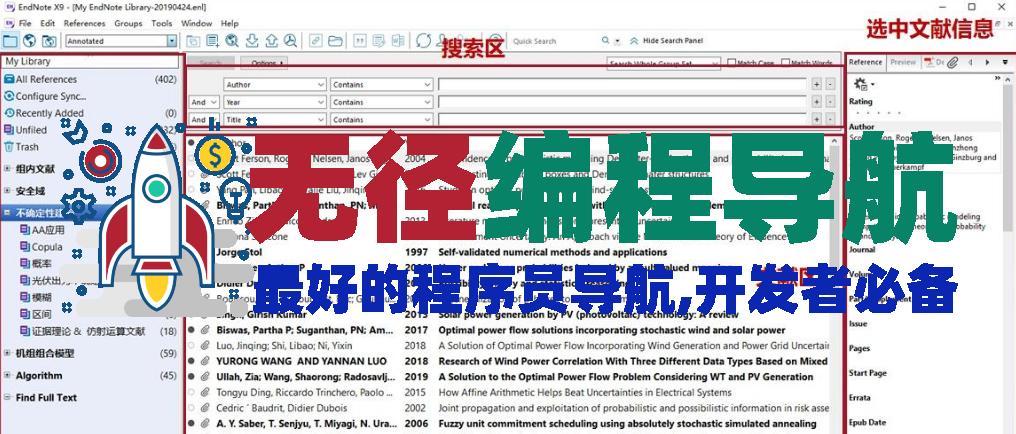
Task: Expand the 机组组合模型 group set
Action: [7, 354]
